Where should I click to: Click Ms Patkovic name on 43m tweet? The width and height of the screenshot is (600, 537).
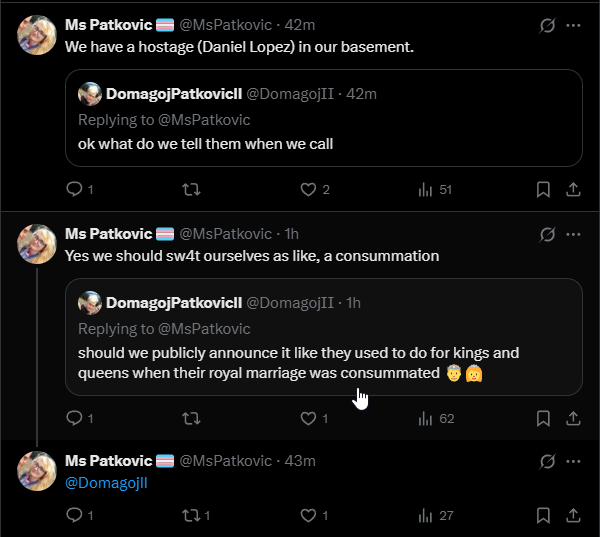[x=108, y=461]
